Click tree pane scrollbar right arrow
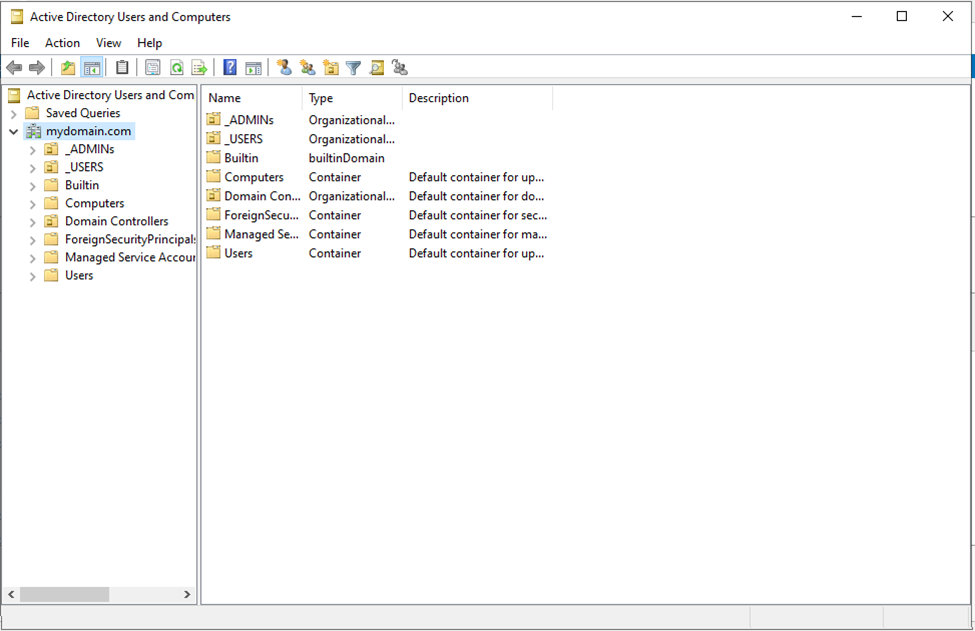The image size is (975, 631). pos(187,595)
